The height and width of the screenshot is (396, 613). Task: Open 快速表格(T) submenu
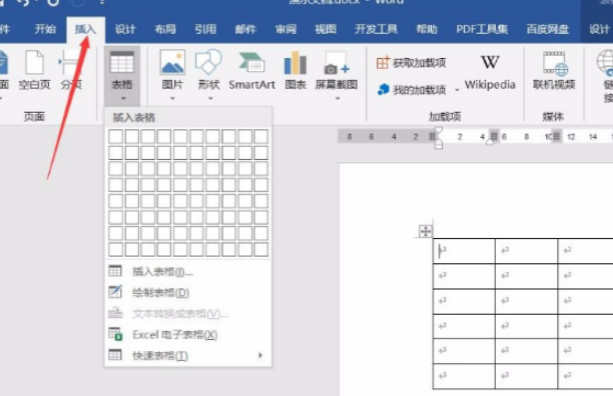pos(188,356)
